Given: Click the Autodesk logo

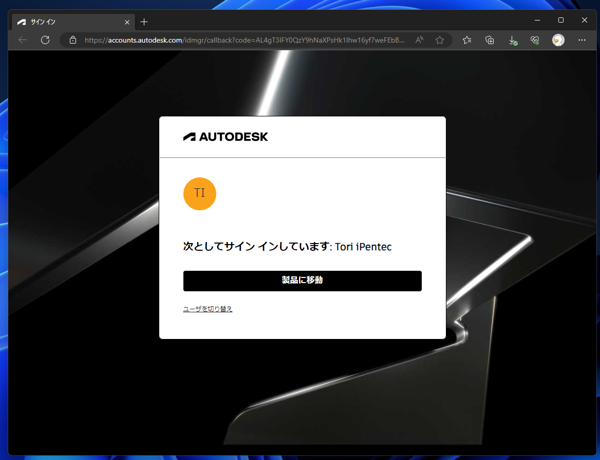Looking at the screenshot, I should 225,137.
